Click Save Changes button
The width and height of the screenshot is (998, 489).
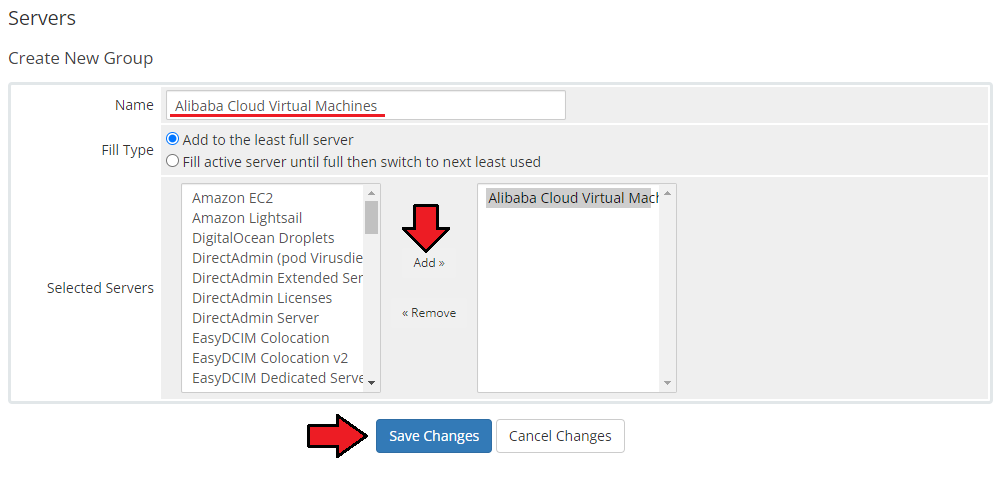(x=434, y=436)
